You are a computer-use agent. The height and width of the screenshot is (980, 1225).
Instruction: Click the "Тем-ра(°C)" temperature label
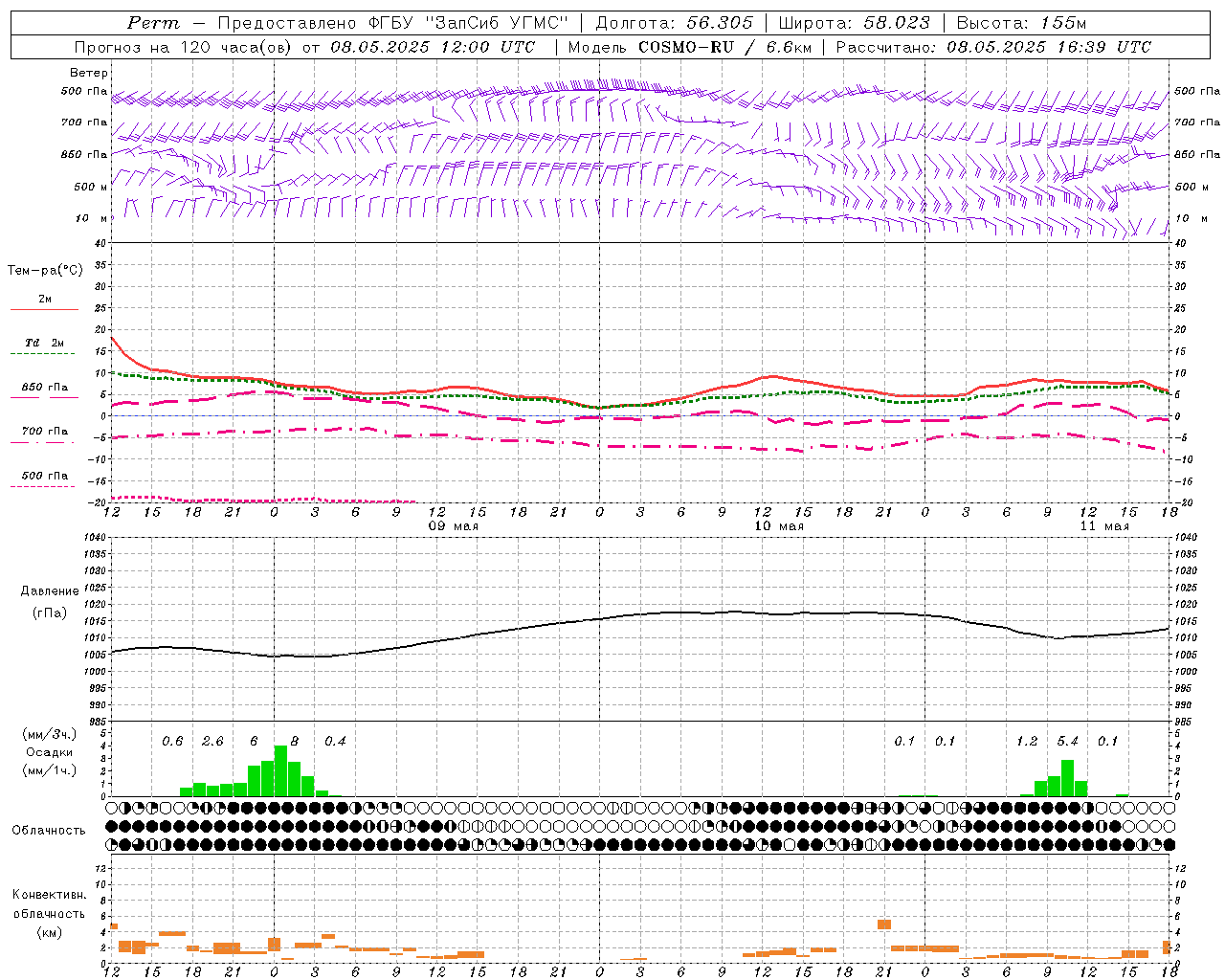(45, 271)
